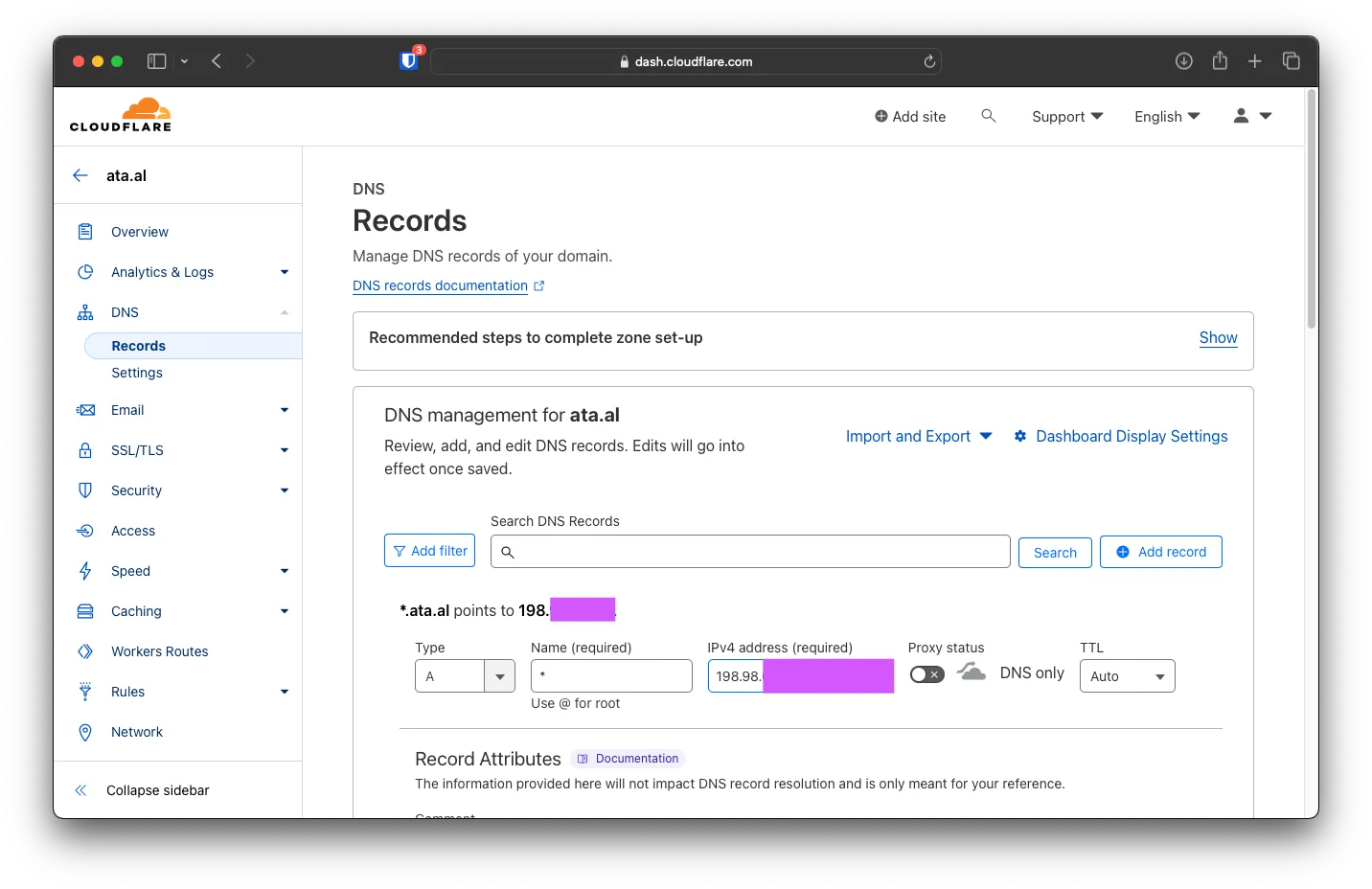
Task: Open Overview in the sidebar
Action: (140, 232)
